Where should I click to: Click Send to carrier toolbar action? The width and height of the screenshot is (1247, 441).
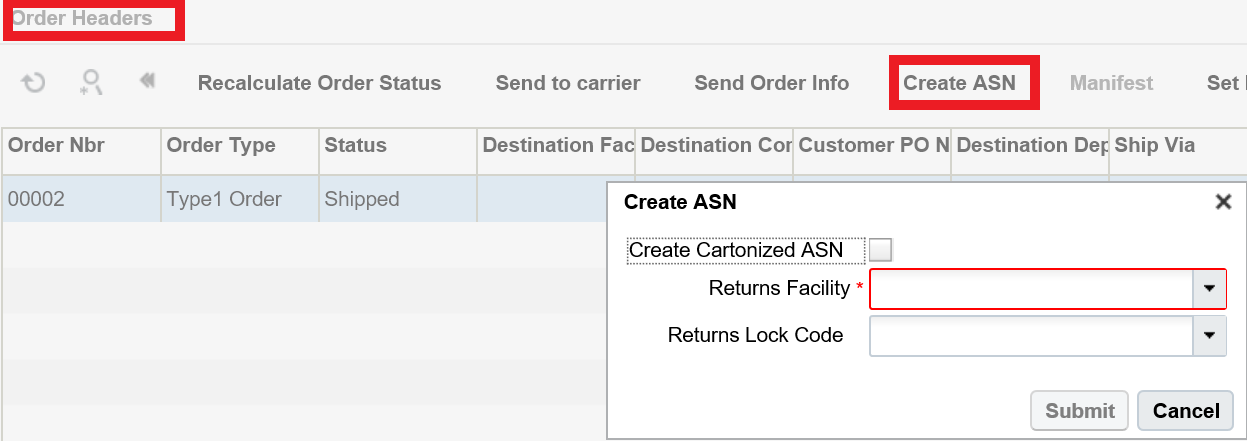[568, 83]
